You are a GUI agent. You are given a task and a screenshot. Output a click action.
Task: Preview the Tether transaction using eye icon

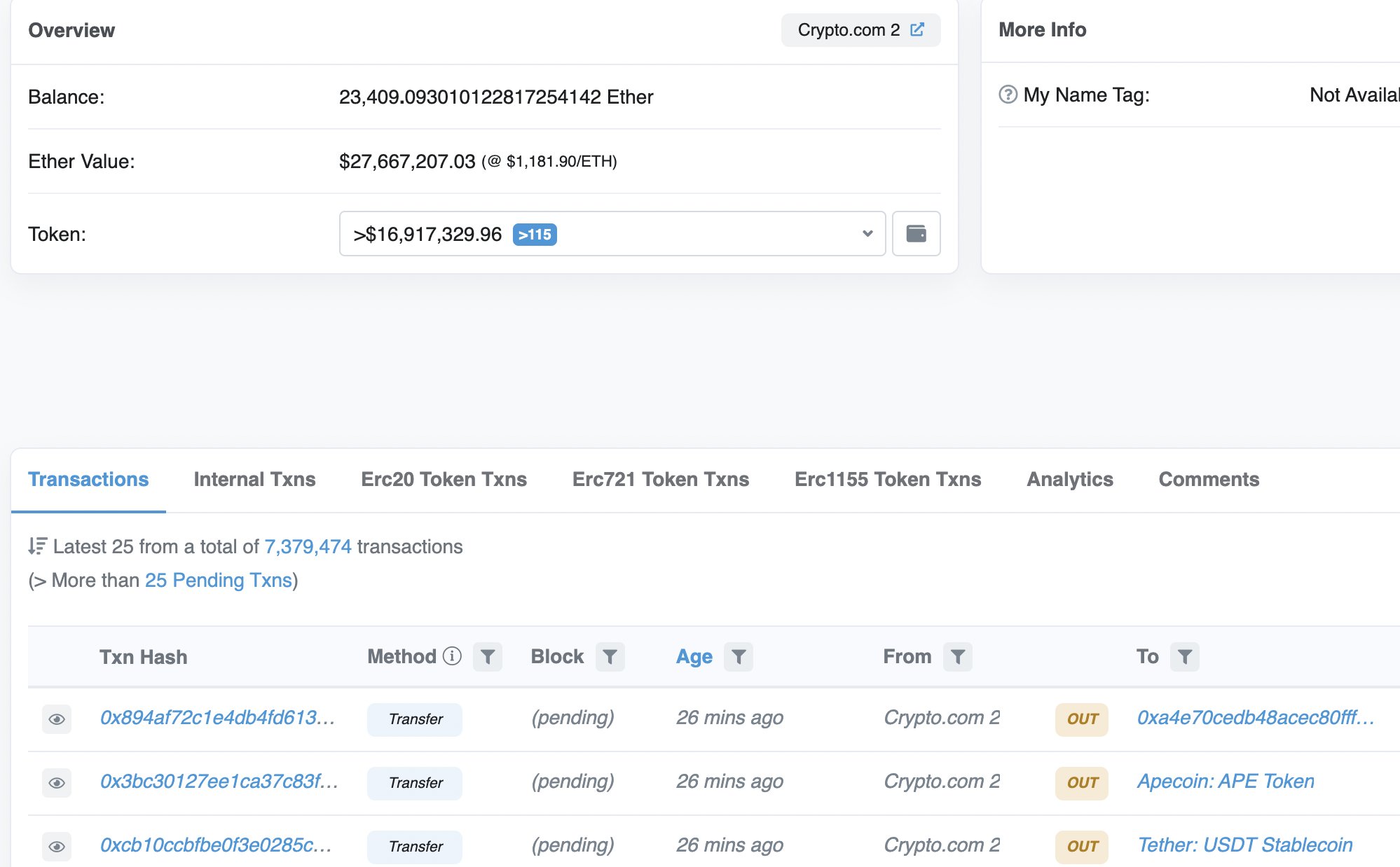(57, 846)
